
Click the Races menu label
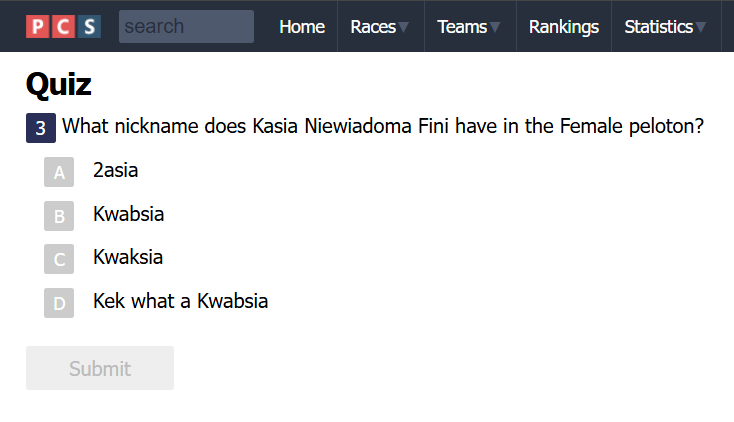pyautogui.click(x=373, y=27)
